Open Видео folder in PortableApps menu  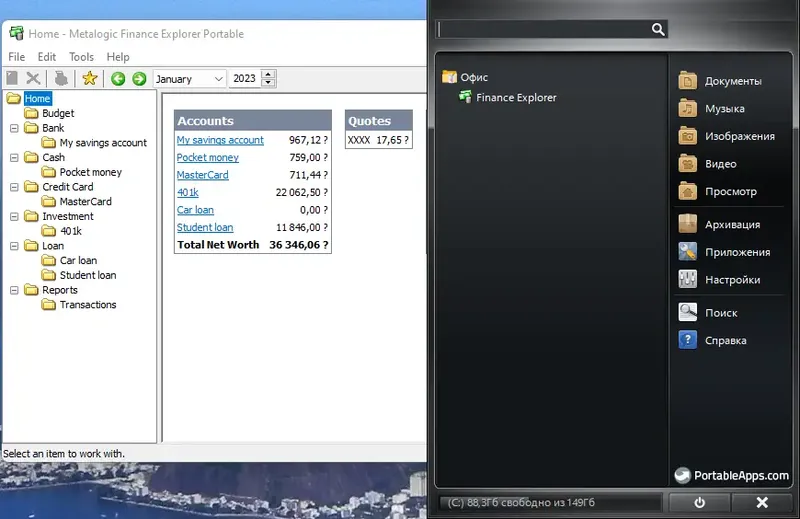click(708, 164)
